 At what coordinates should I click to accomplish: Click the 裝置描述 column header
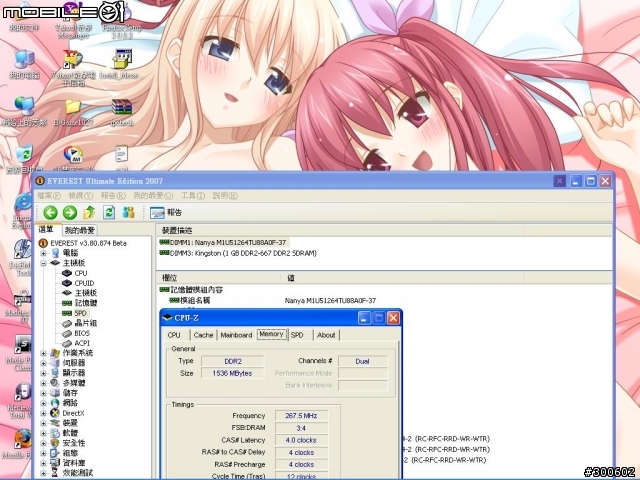(339, 231)
